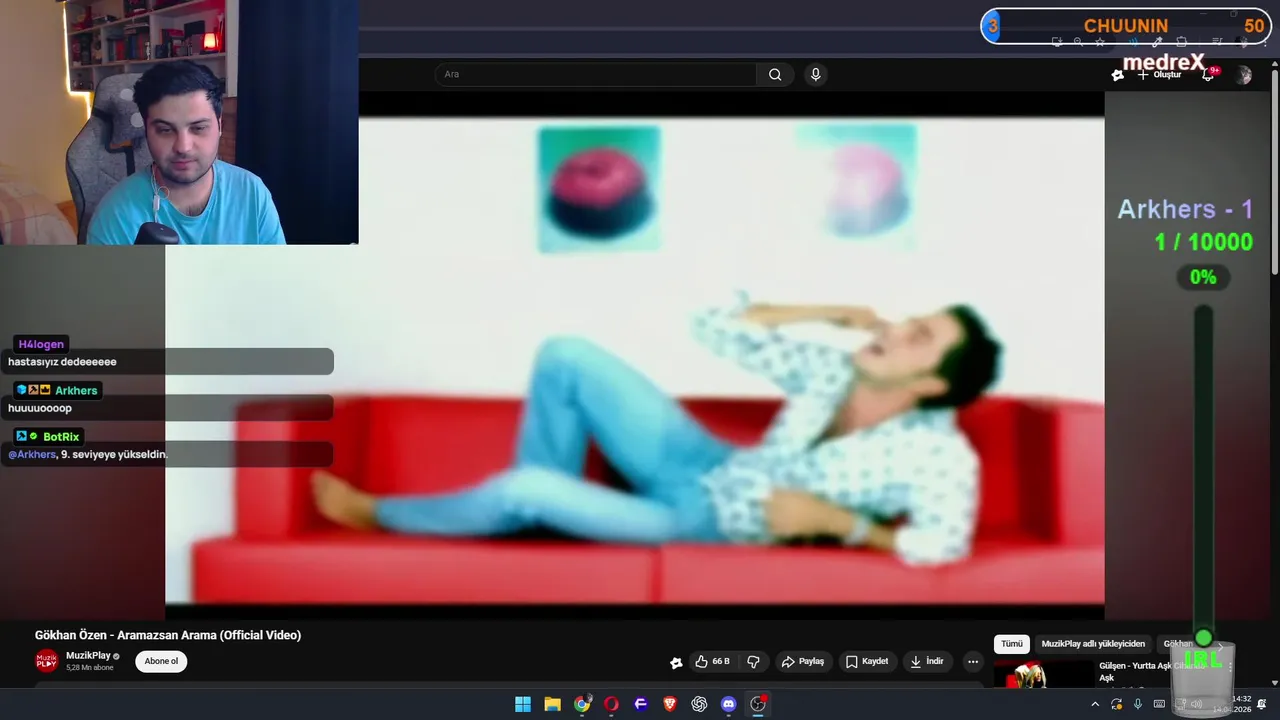Image resolution: width=1280 pixels, height=720 pixels.
Task: Download the video with İndir
Action: coord(927,661)
